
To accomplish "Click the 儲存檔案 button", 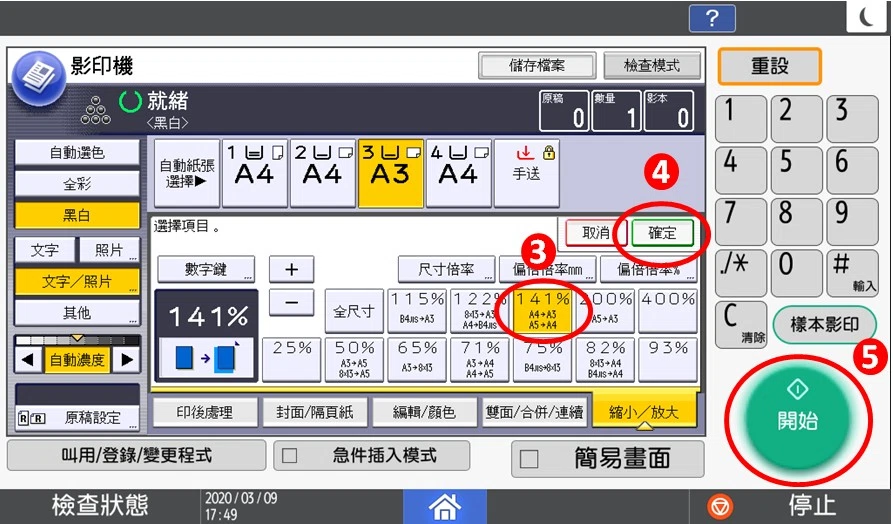I will [x=537, y=66].
